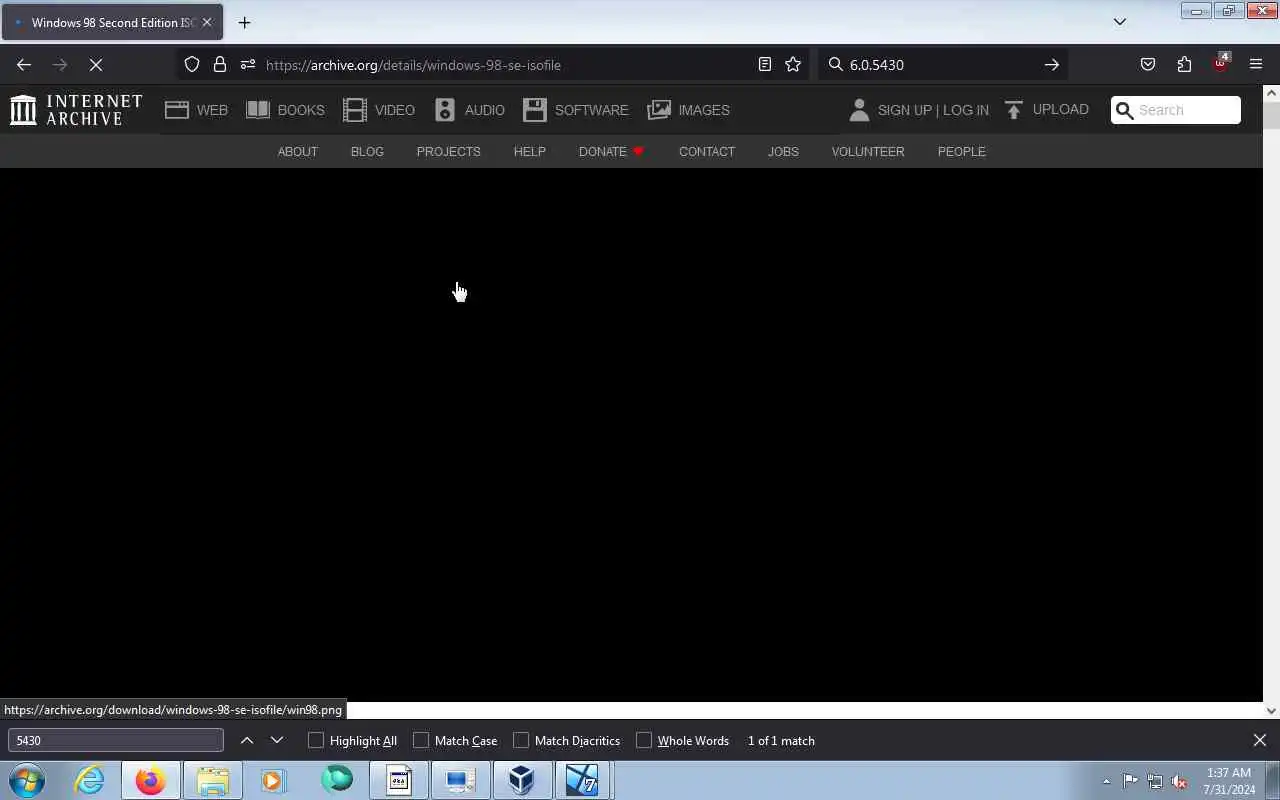Launch Internet Explorer from taskbar
Viewport: 1280px width, 800px height.
point(90,780)
